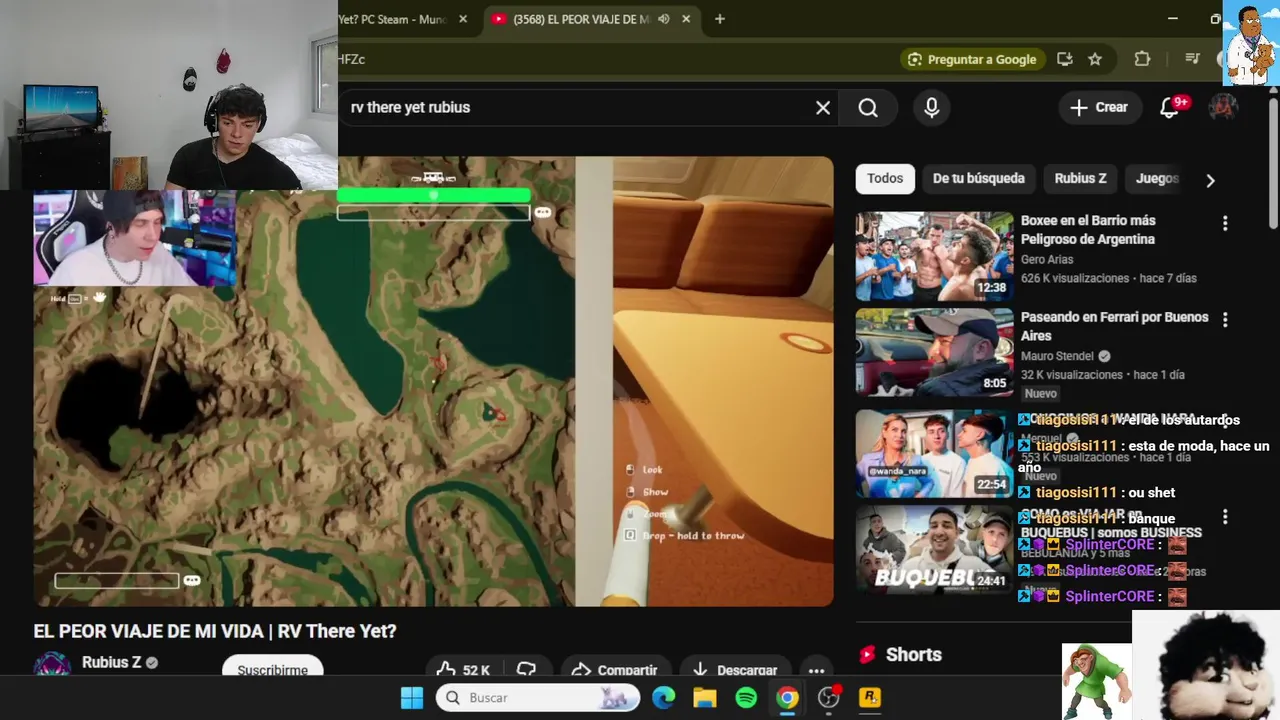The width and height of the screenshot is (1280, 720).
Task: Open the Windows Start menu
Action: (412, 698)
